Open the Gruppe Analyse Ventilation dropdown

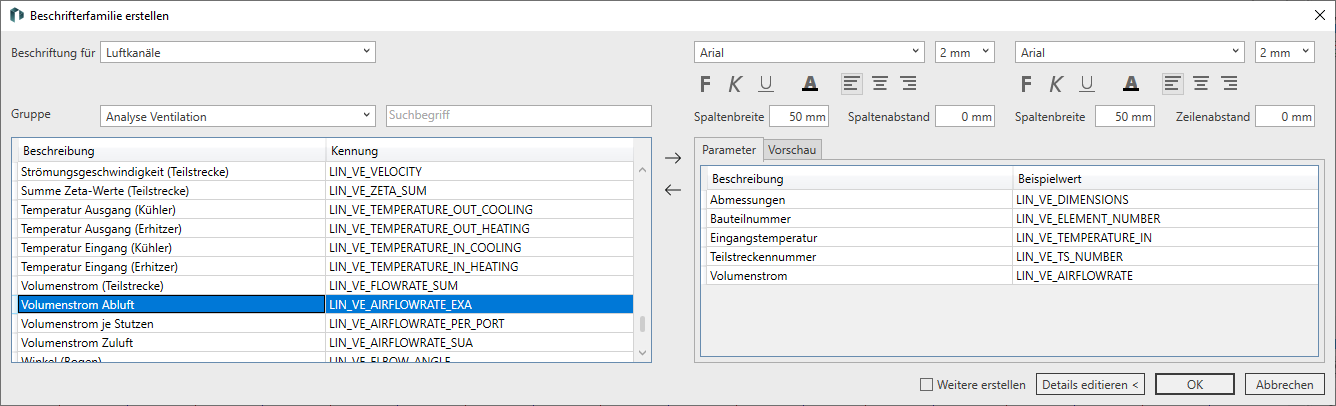[x=237, y=116]
